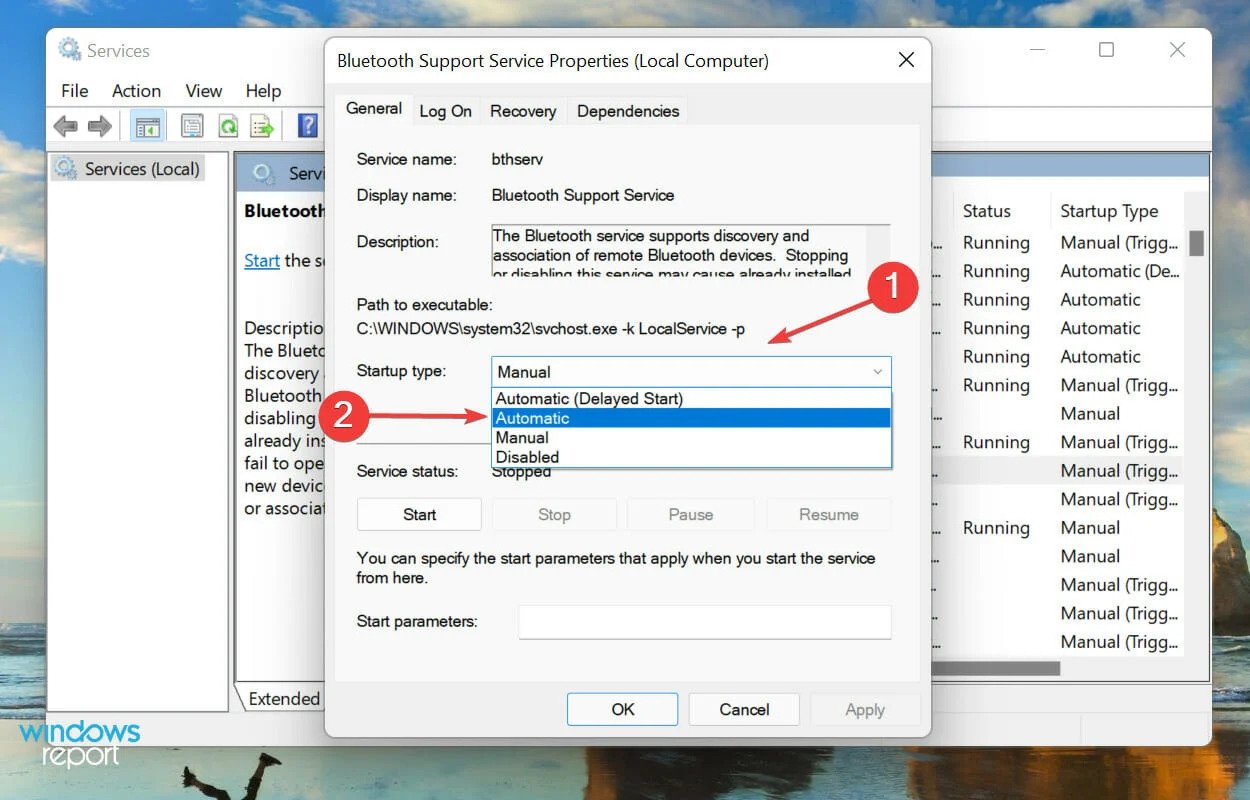Click the Start parameters input field
The image size is (1250, 800).
704,621
